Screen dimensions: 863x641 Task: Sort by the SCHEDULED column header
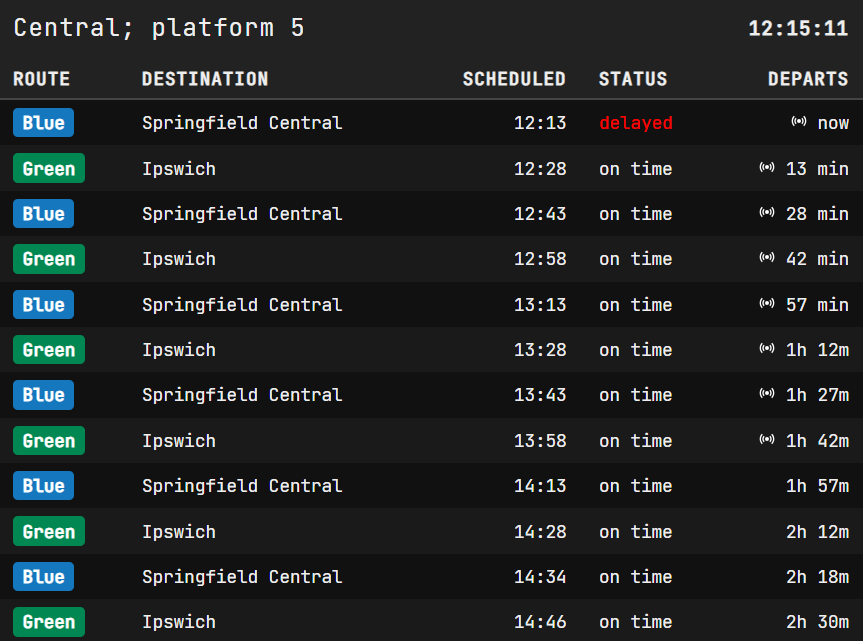[x=514, y=79]
